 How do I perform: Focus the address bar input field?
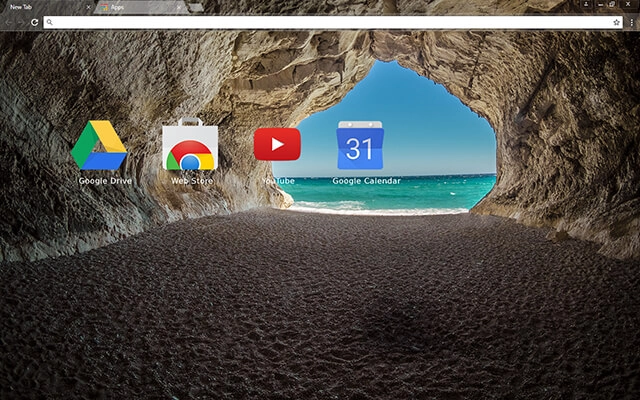click(x=333, y=22)
